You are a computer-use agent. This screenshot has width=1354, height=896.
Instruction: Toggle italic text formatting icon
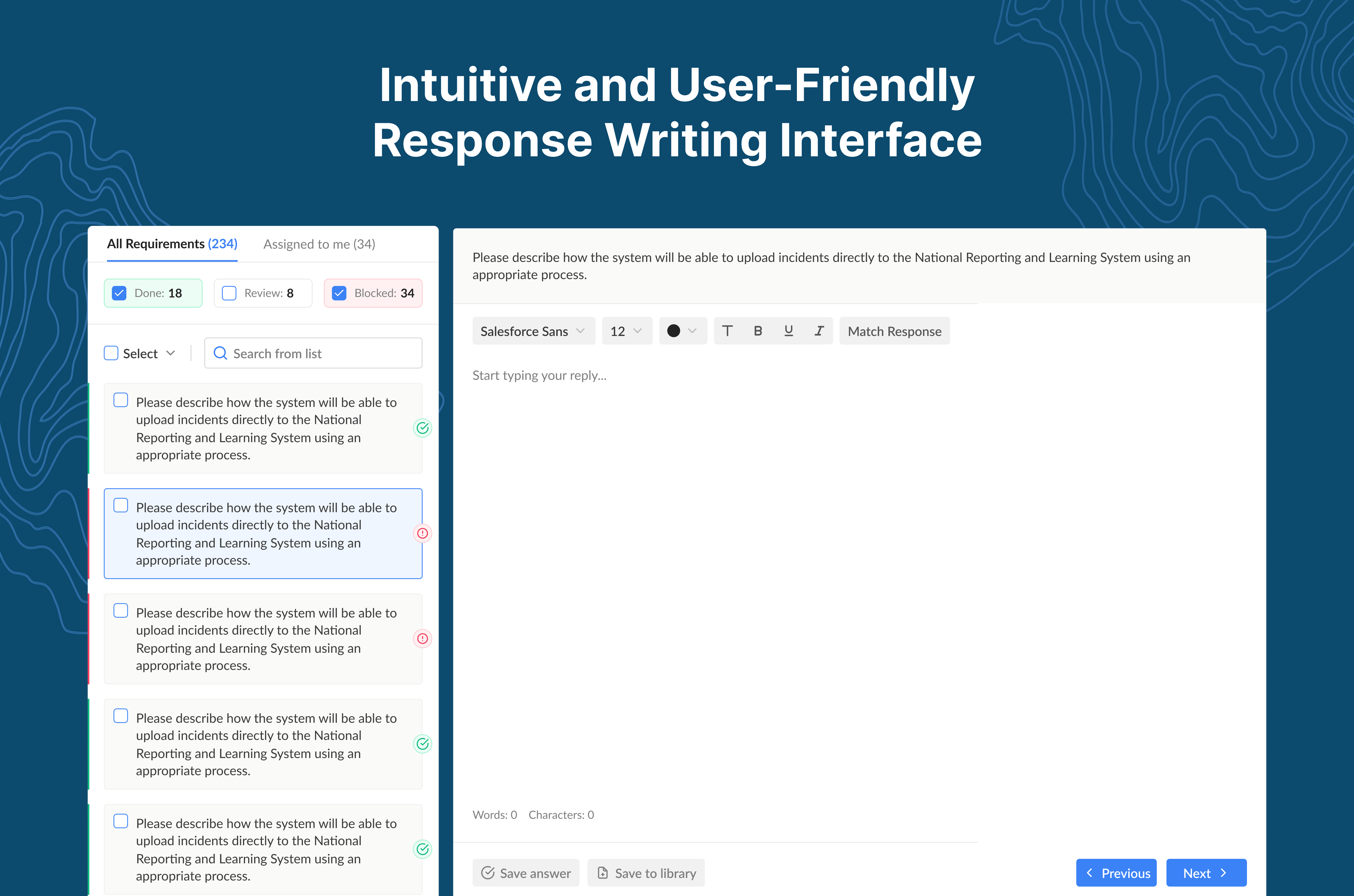(x=818, y=331)
